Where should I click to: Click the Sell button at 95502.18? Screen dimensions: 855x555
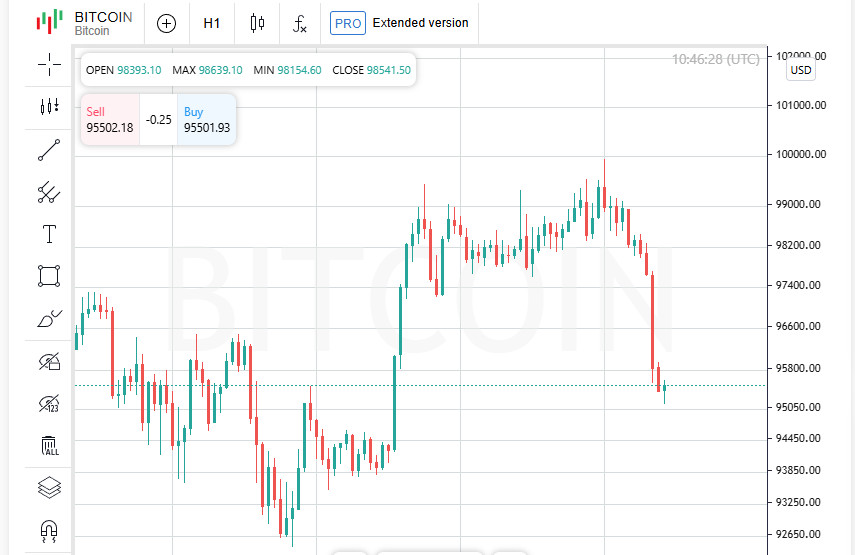click(x=109, y=120)
